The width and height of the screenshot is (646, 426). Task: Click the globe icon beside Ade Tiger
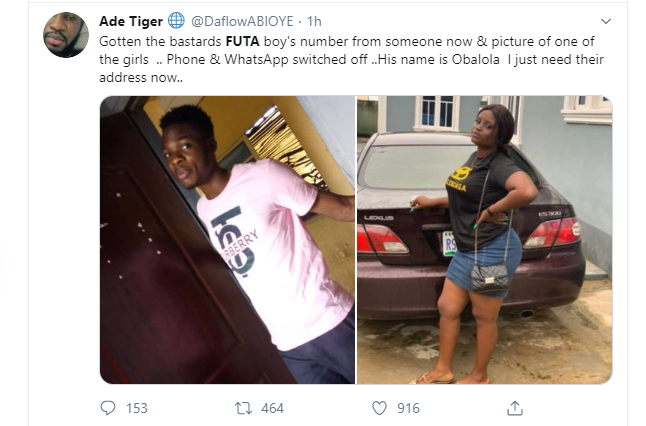click(175, 21)
